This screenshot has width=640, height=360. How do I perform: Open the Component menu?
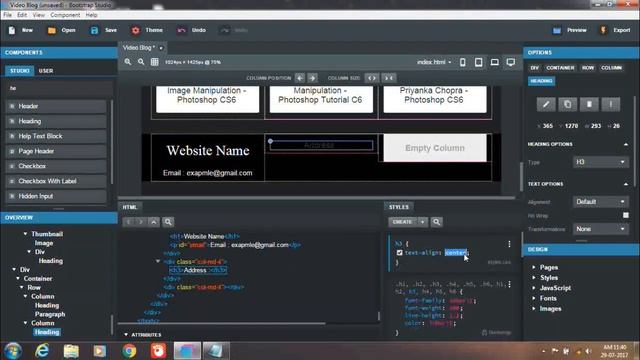point(65,15)
